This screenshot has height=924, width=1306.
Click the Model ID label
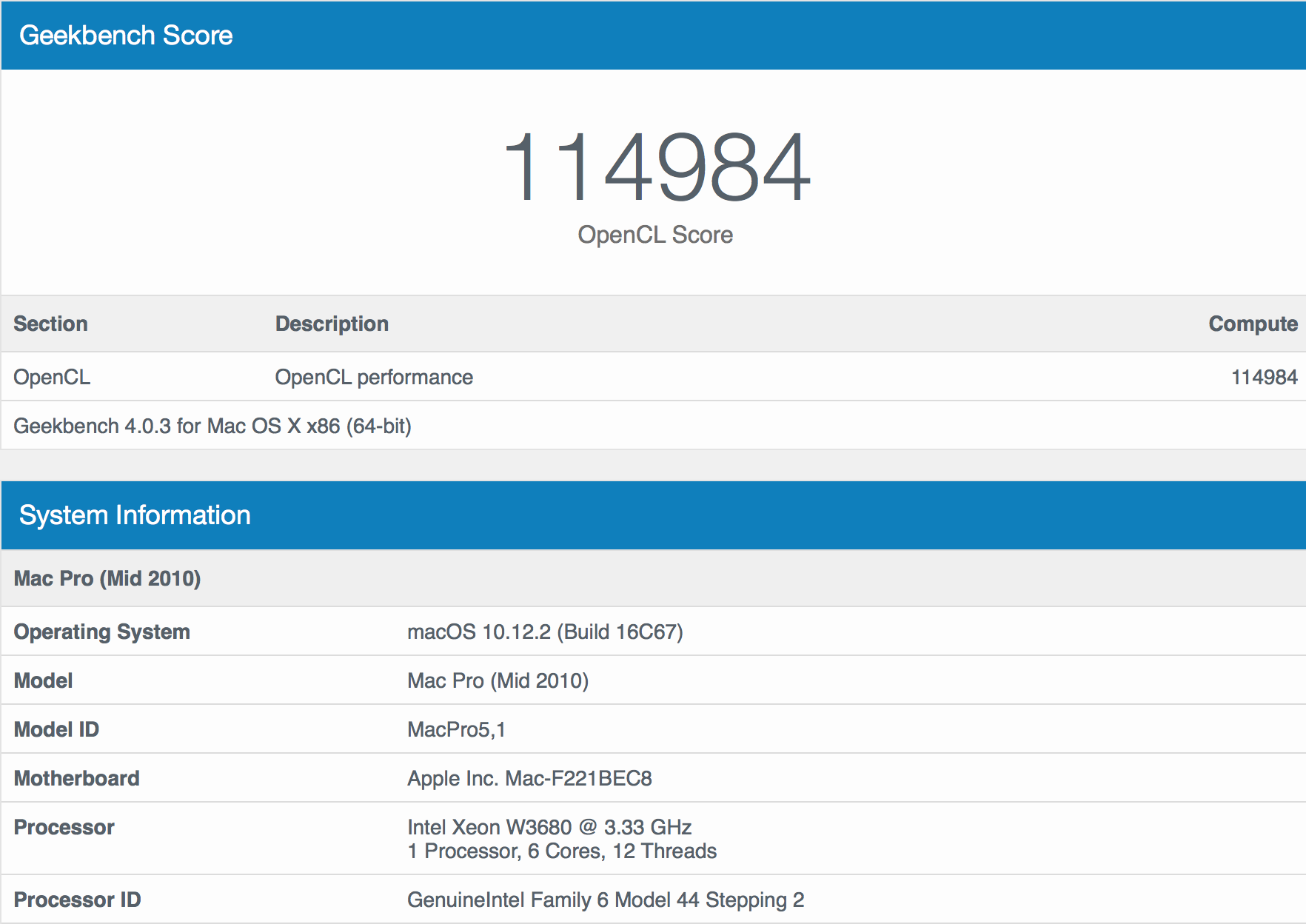[56, 729]
